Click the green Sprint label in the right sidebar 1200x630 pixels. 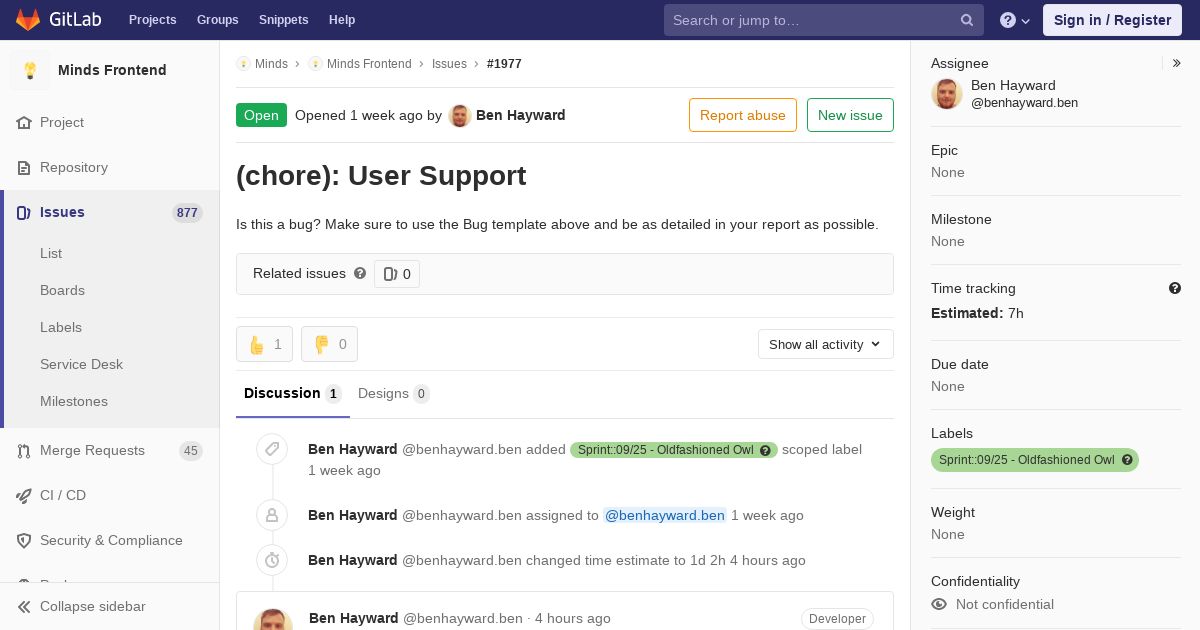click(x=1026, y=460)
